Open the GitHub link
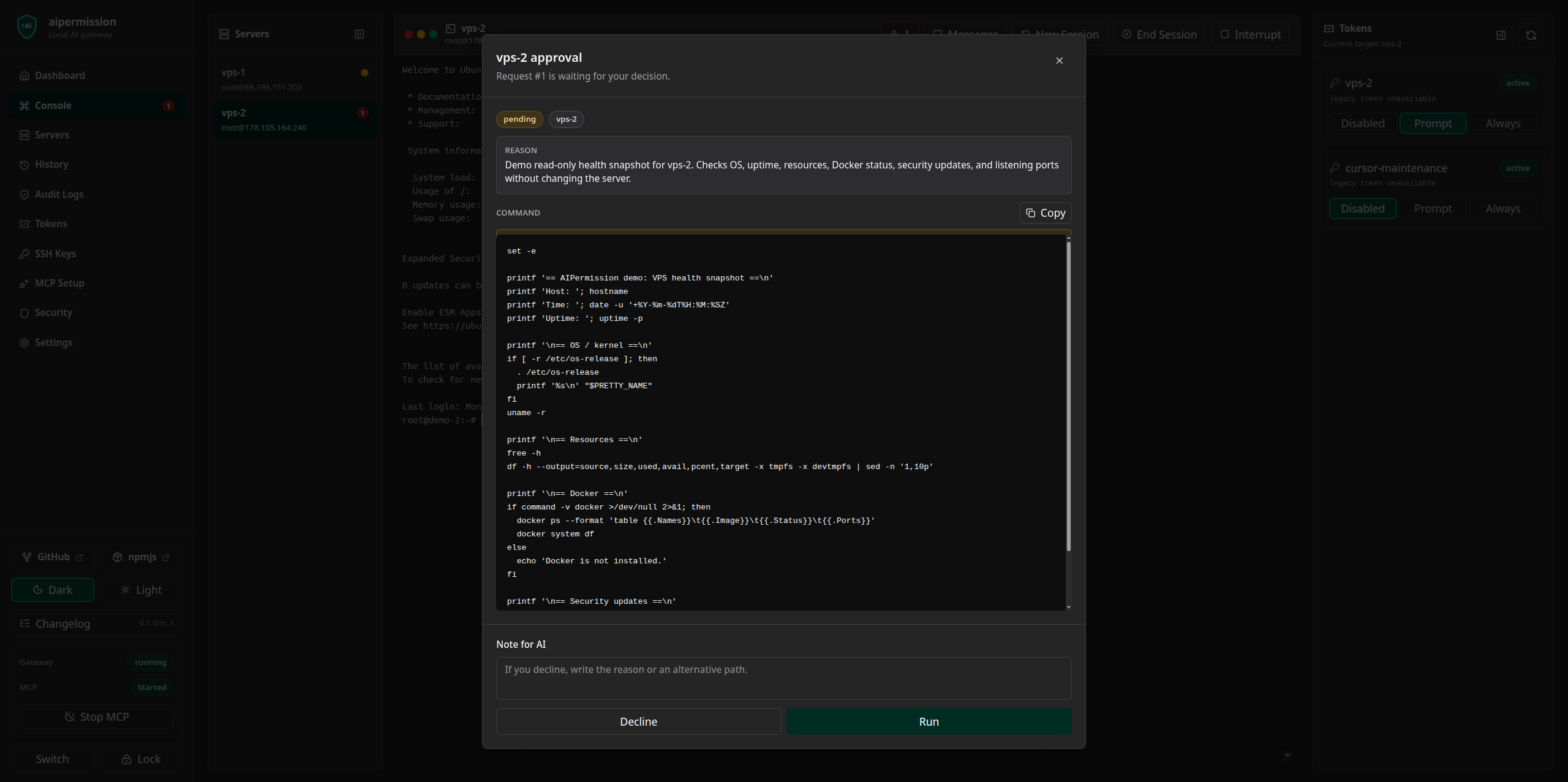Screen dimensions: 1568x782 [x=53, y=557]
